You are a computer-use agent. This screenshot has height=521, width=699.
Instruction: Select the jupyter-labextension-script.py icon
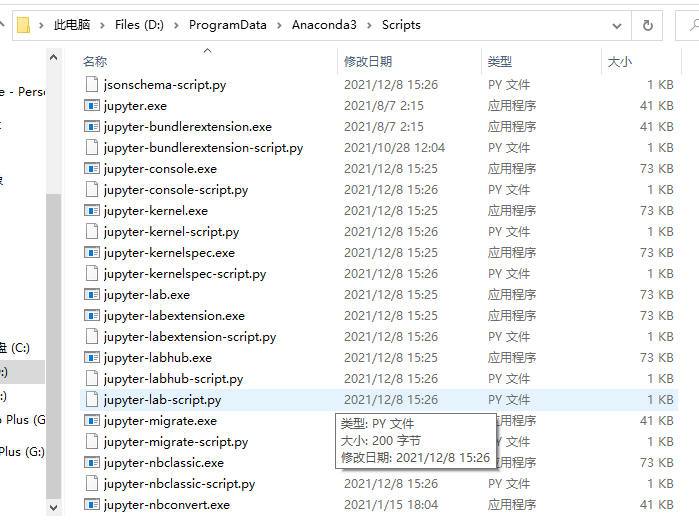click(92, 336)
